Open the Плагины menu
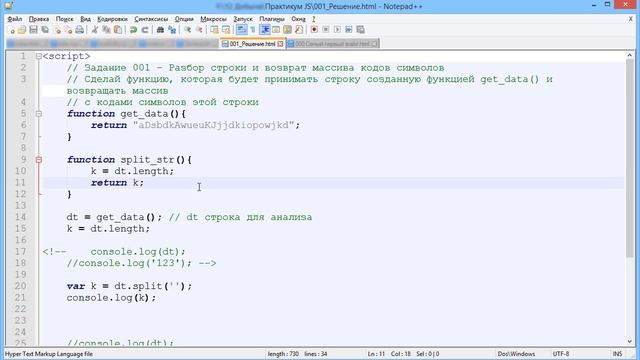The image size is (640, 360). pyautogui.click(x=272, y=19)
